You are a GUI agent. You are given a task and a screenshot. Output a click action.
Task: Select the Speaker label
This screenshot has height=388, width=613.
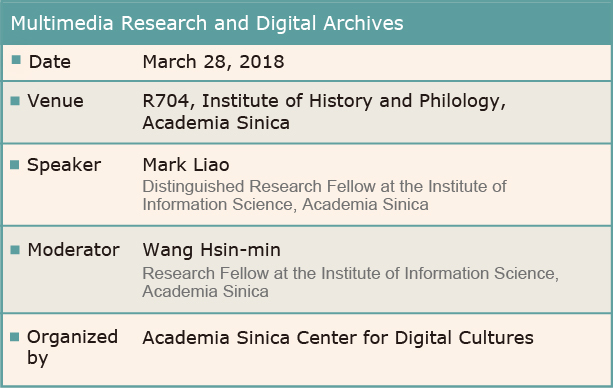tap(64, 165)
